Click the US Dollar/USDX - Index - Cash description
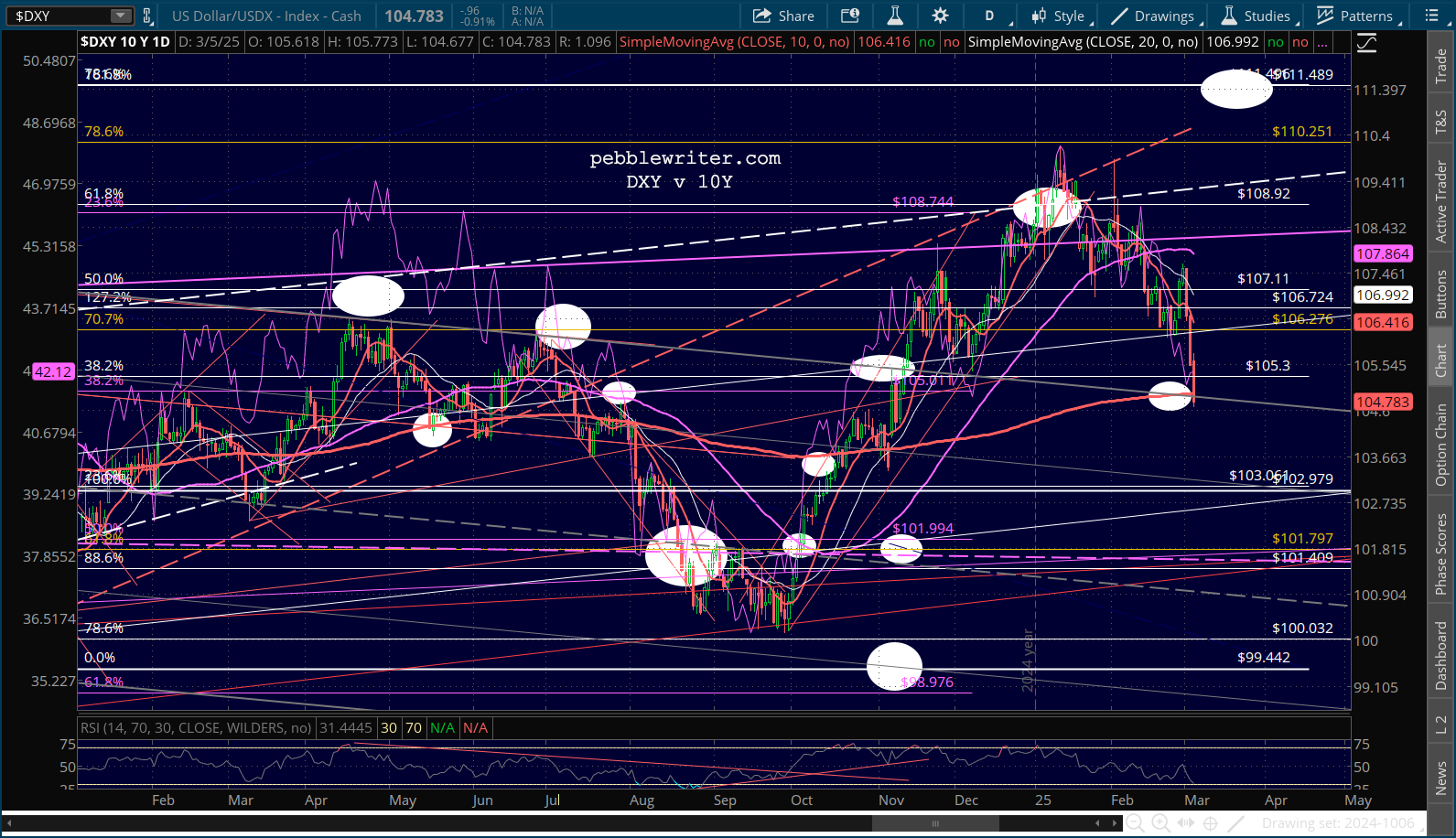Image resolution: width=1456 pixels, height=838 pixels. point(266,16)
